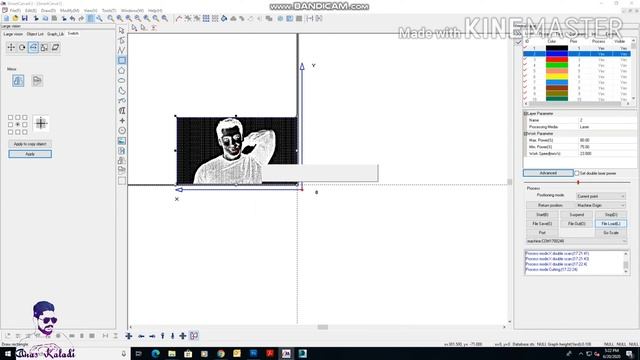Select the top-right anchor point box

pos(25,118)
